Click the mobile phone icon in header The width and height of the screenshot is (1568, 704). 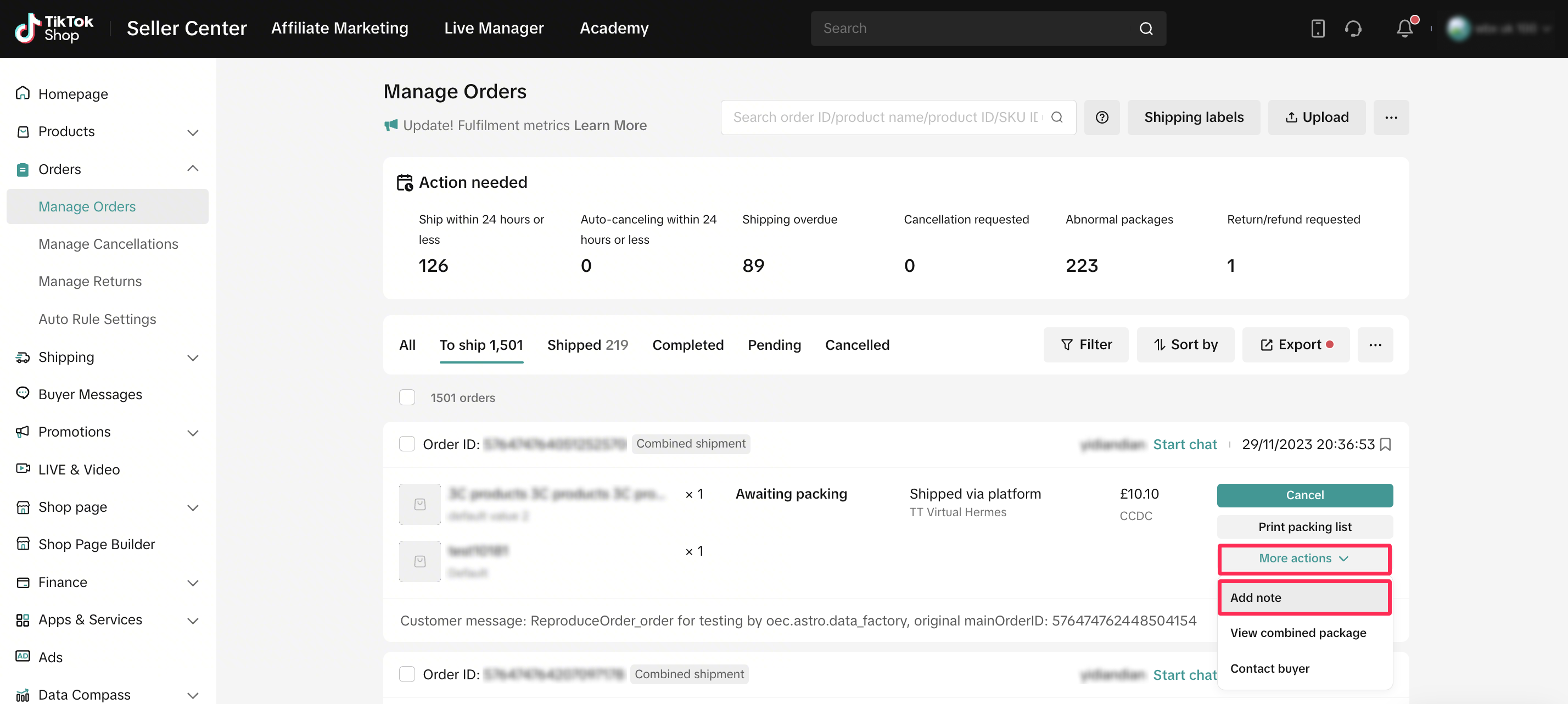pos(1318,29)
